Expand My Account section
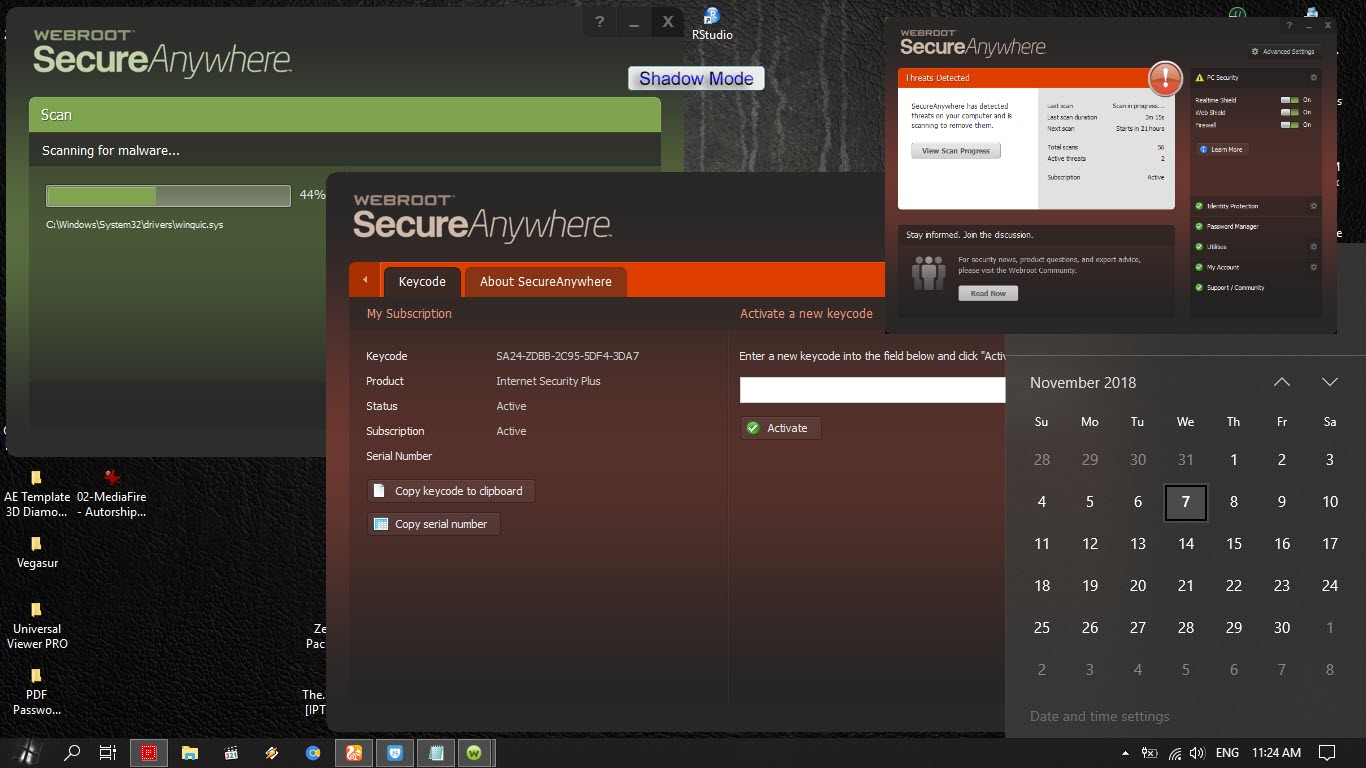1366x768 pixels. coord(1258,267)
